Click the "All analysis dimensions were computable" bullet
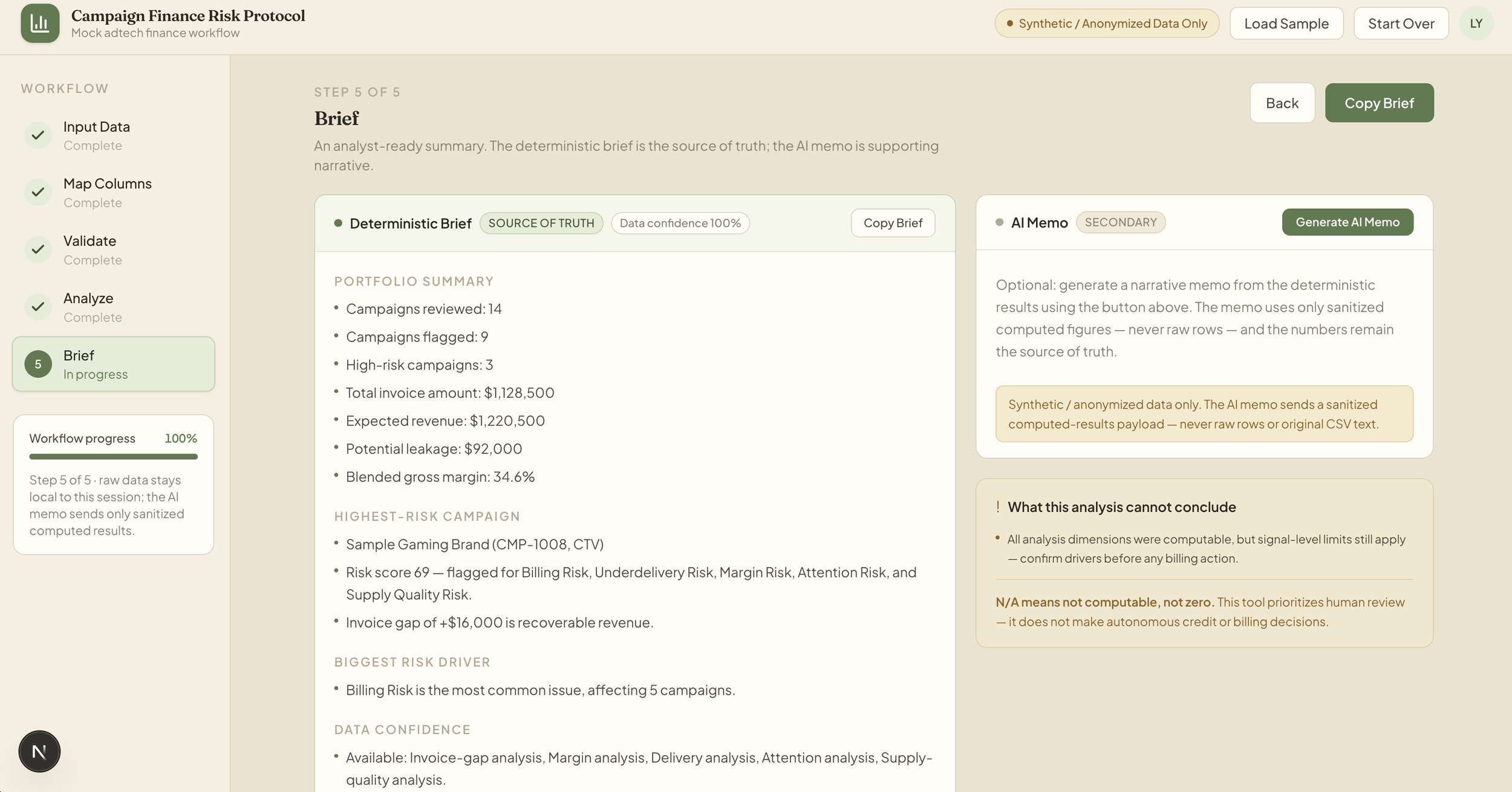Viewport: 1512px width, 792px height. pyautogui.click(x=1206, y=549)
